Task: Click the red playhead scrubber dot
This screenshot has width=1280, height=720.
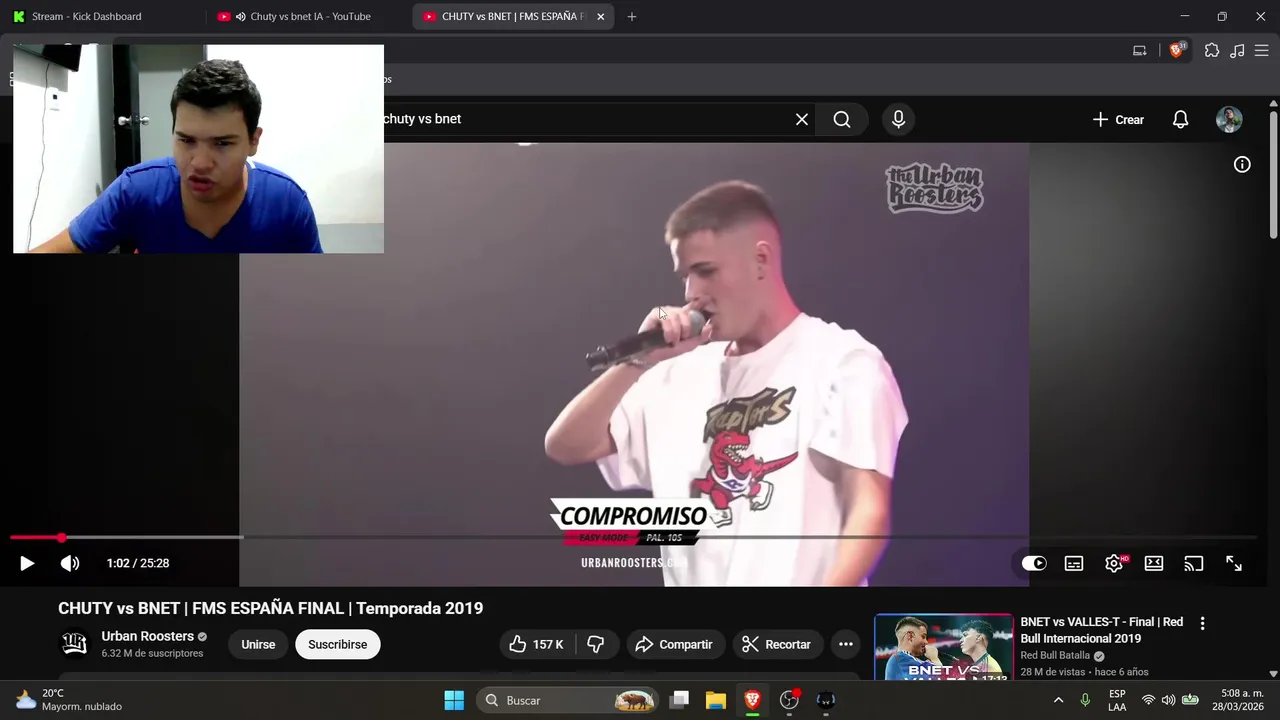Action: click(x=62, y=538)
